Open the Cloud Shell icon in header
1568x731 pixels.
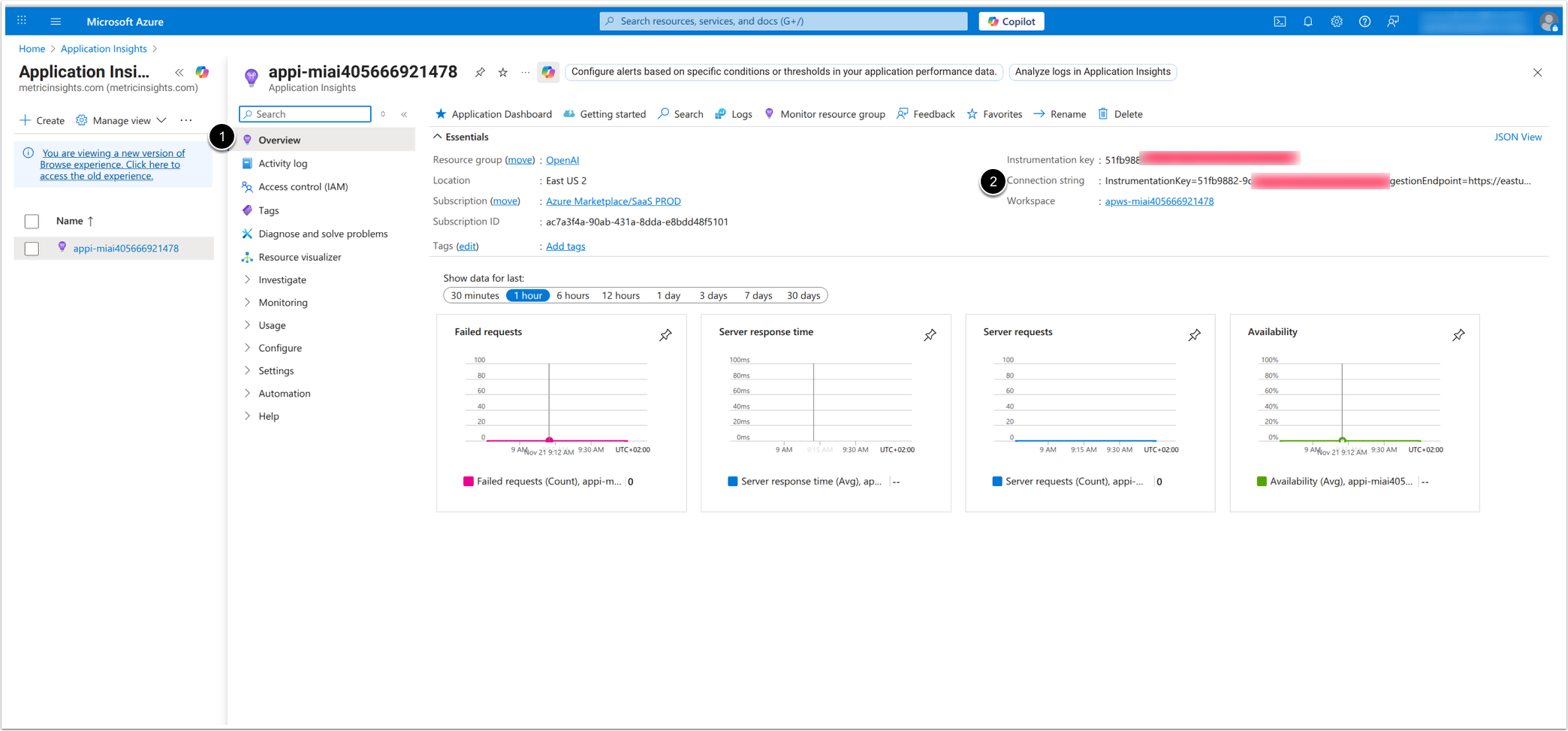coord(1280,22)
